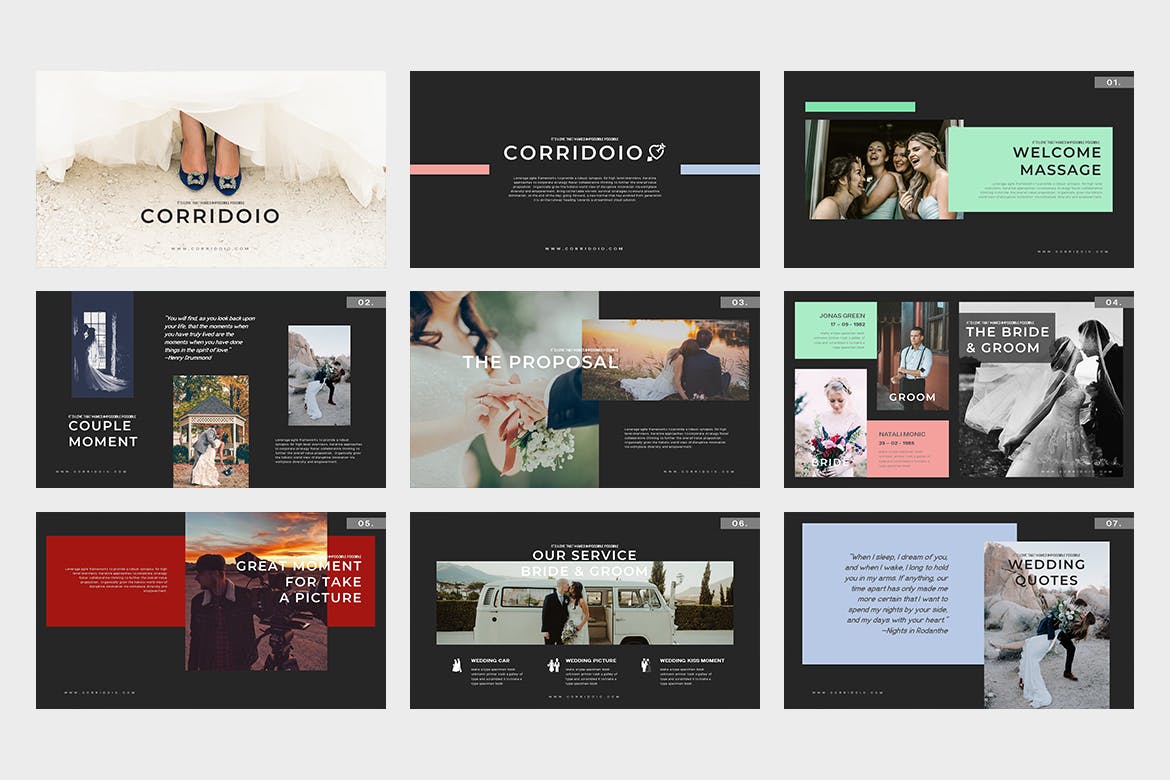This screenshot has height=780, width=1170.
Task: Select the Jonas Green info box
Action: point(835,330)
